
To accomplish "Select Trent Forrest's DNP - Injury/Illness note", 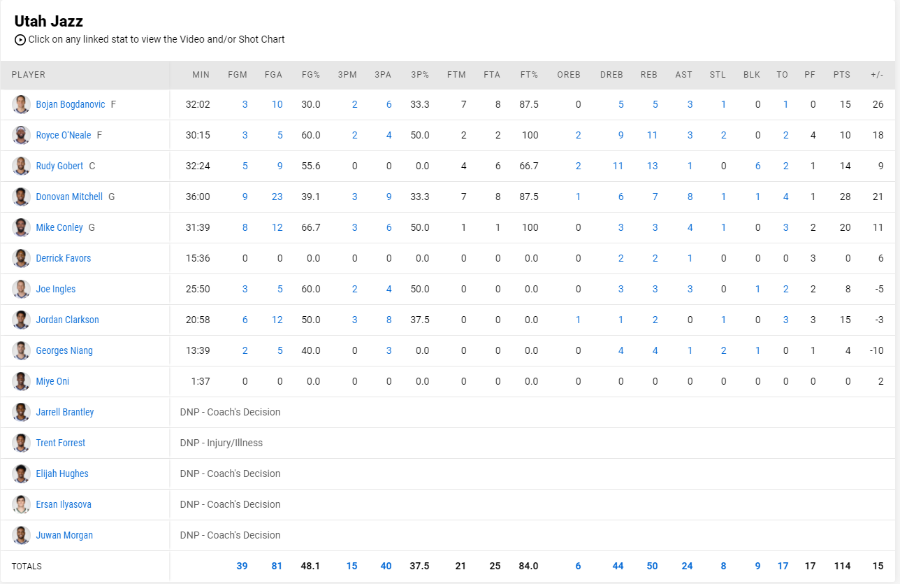I will tap(221, 443).
